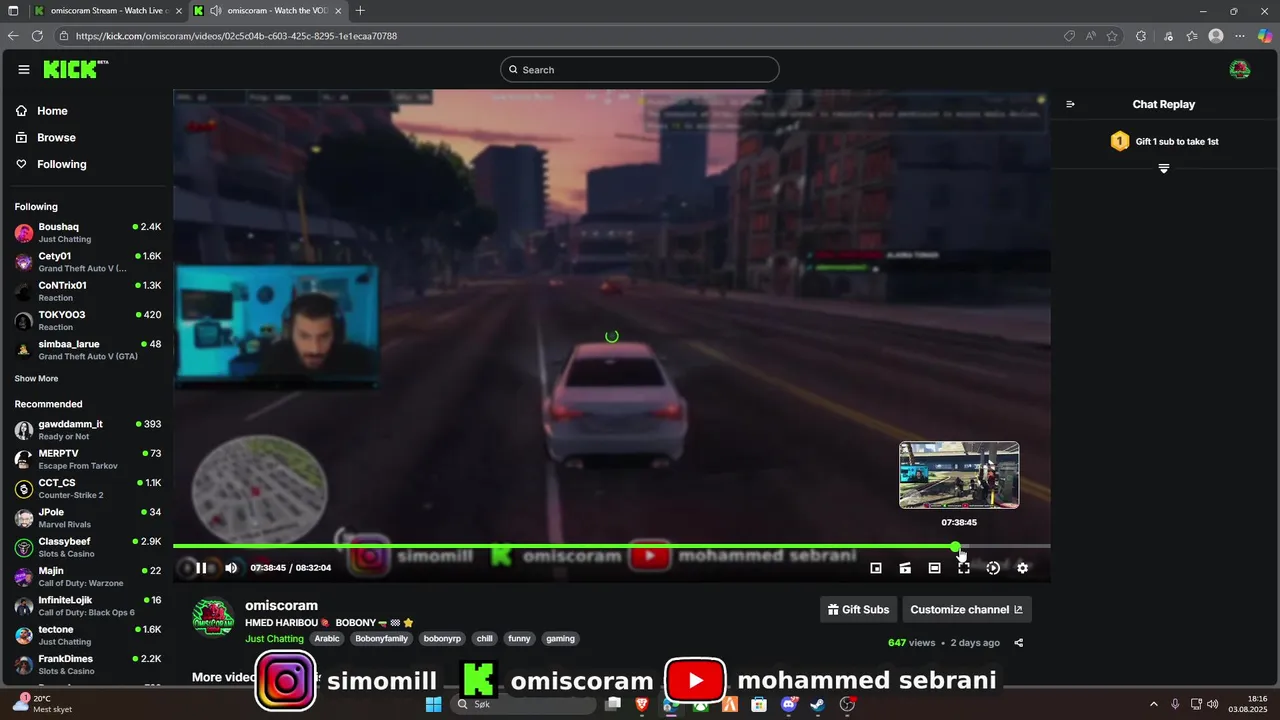Open the user avatar menu top right
Viewport: 1280px width, 720px height.
tap(1240, 69)
